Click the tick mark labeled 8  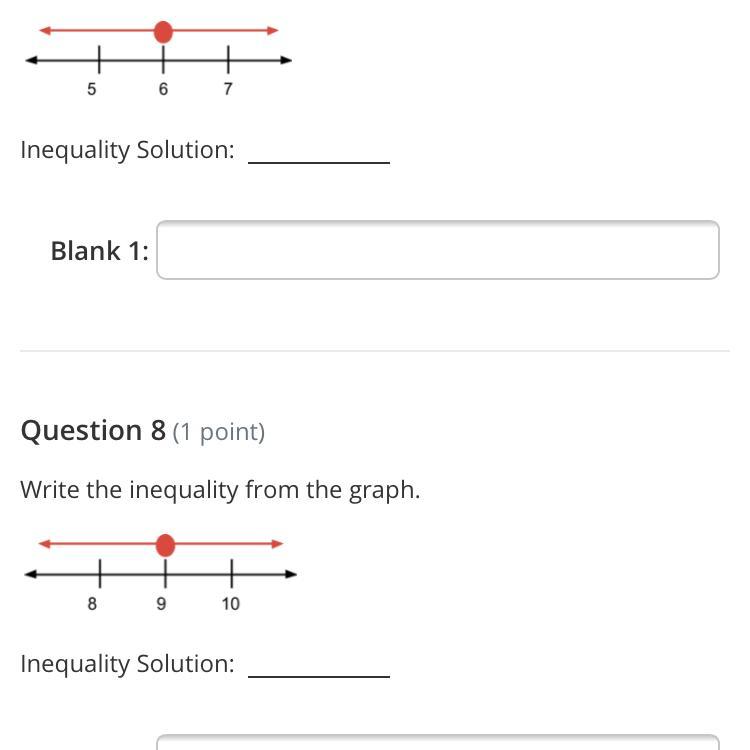(x=99, y=574)
